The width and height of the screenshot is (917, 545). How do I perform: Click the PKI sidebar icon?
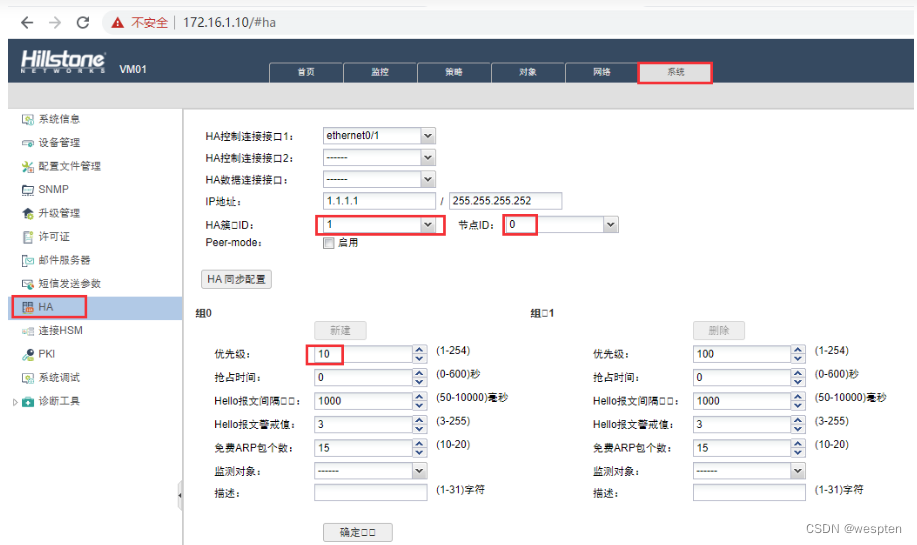[x=28, y=354]
